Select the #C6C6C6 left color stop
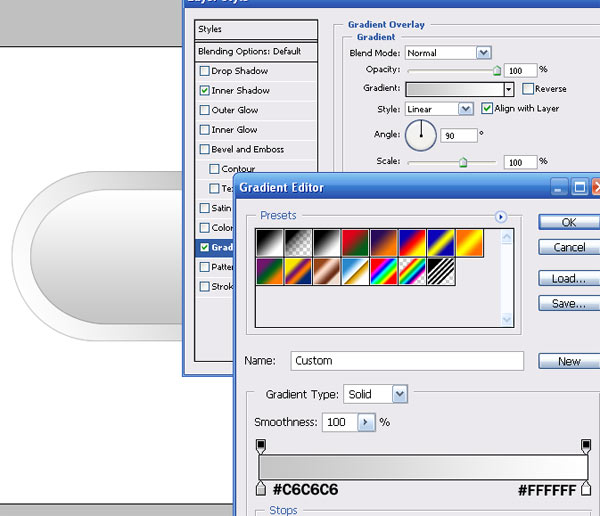Image resolution: width=600 pixels, height=516 pixels. [x=261, y=489]
